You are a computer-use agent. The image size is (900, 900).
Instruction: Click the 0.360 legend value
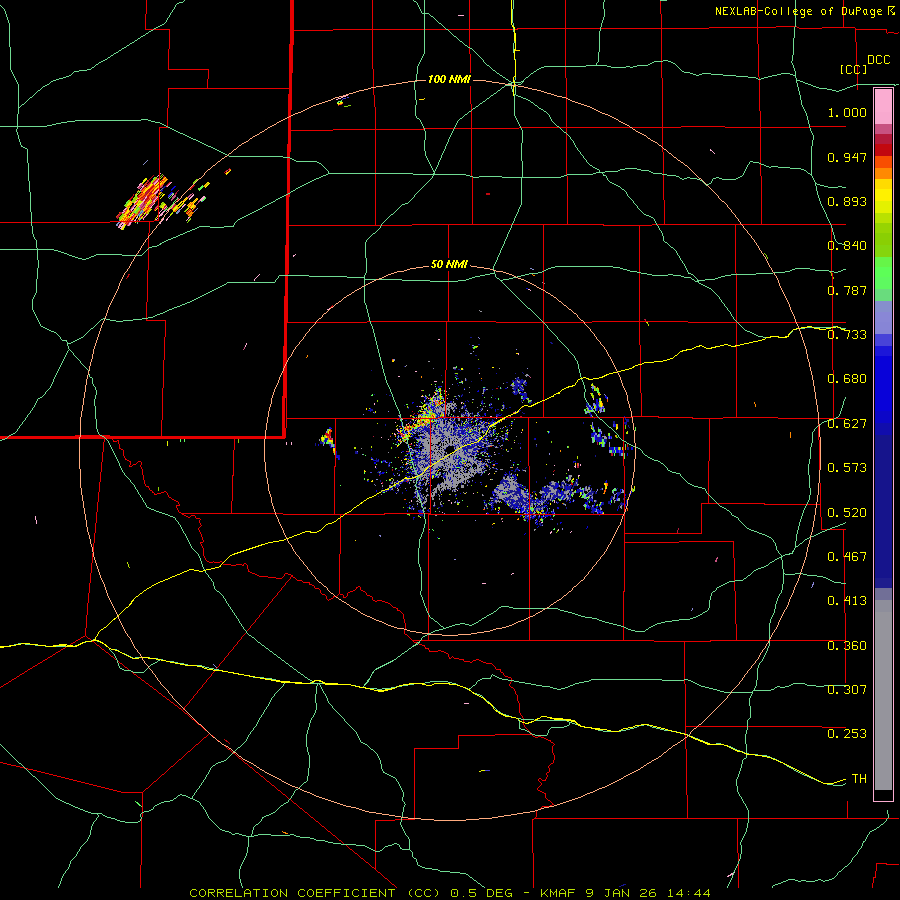pos(847,646)
